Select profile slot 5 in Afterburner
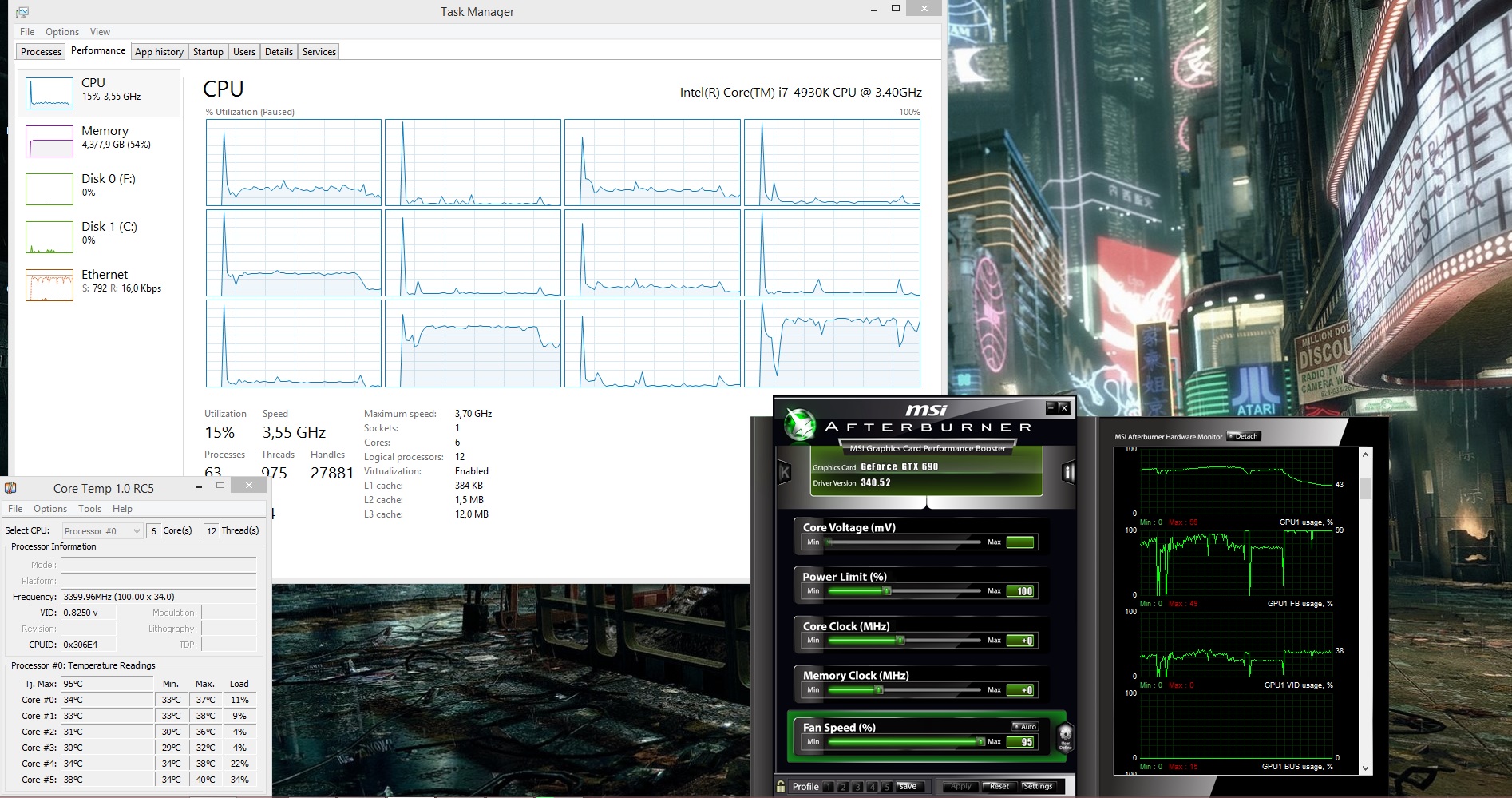This screenshot has width=1512, height=798. (x=886, y=787)
